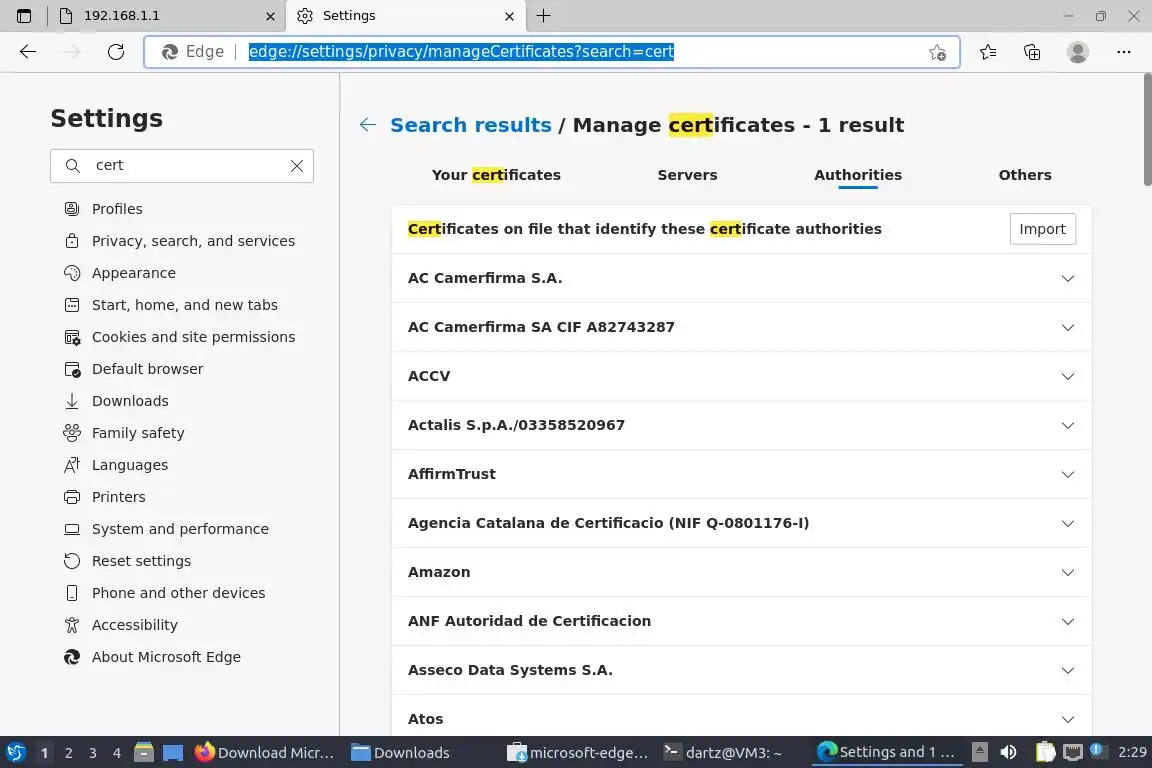The height and width of the screenshot is (768, 1152).
Task: Click the clipboard tray icon
Action: 1045,752
